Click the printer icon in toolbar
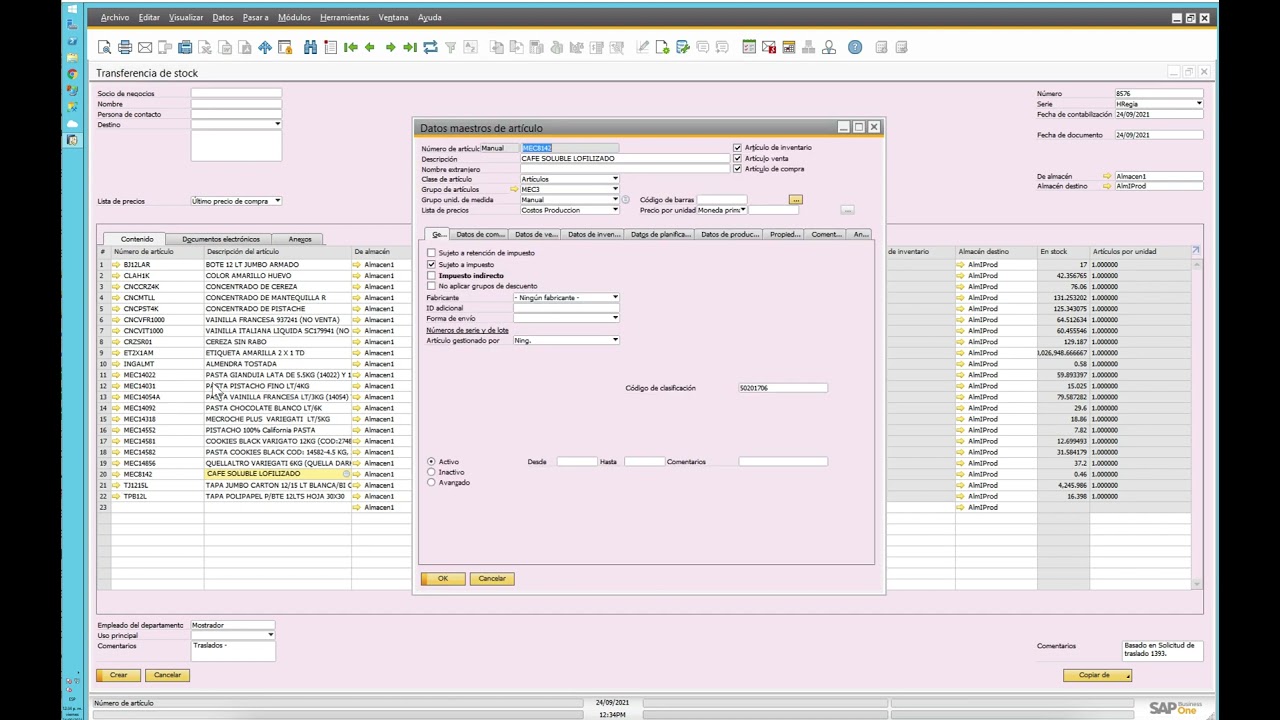Image resolution: width=1280 pixels, height=720 pixels. point(125,47)
